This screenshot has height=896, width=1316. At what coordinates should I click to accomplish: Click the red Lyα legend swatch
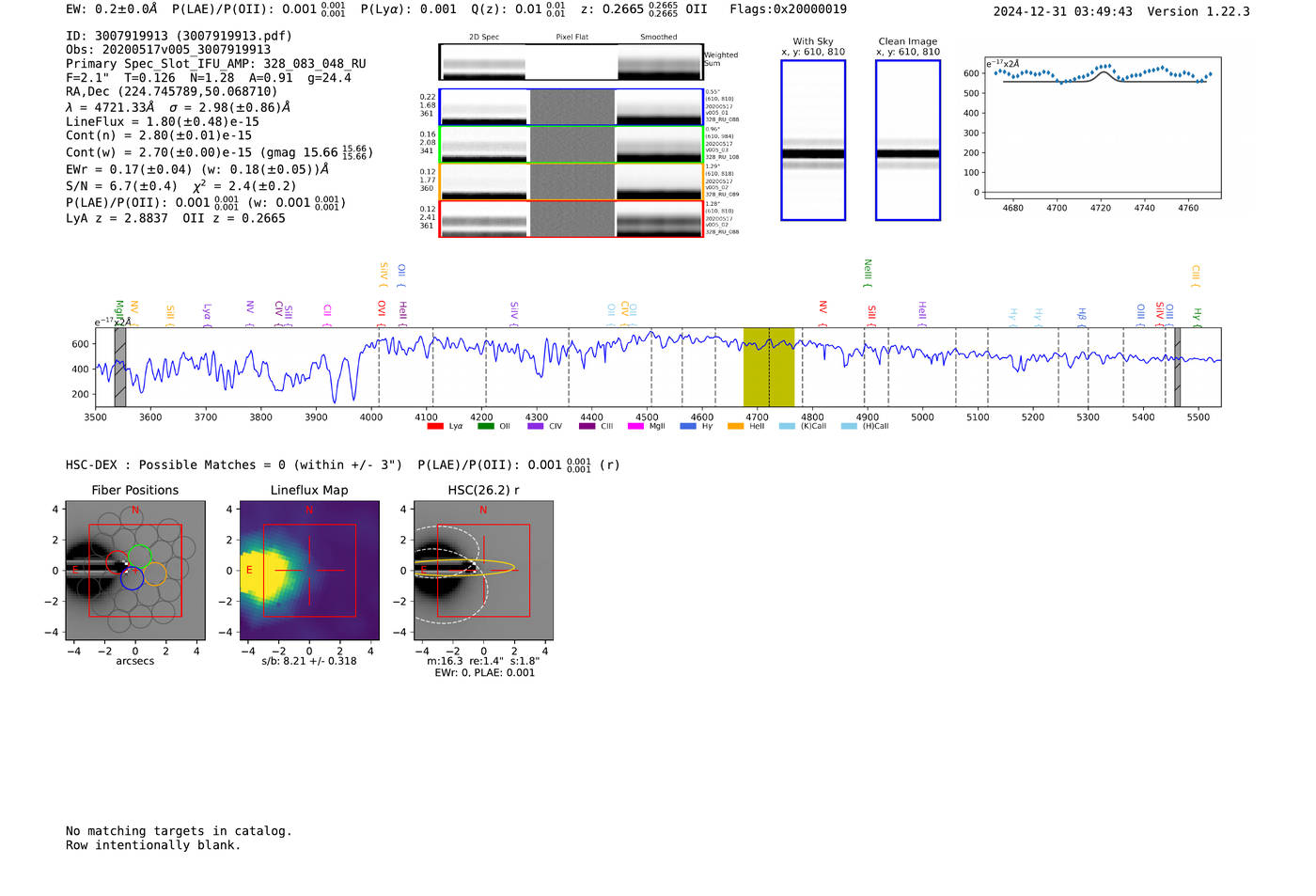[x=435, y=427]
